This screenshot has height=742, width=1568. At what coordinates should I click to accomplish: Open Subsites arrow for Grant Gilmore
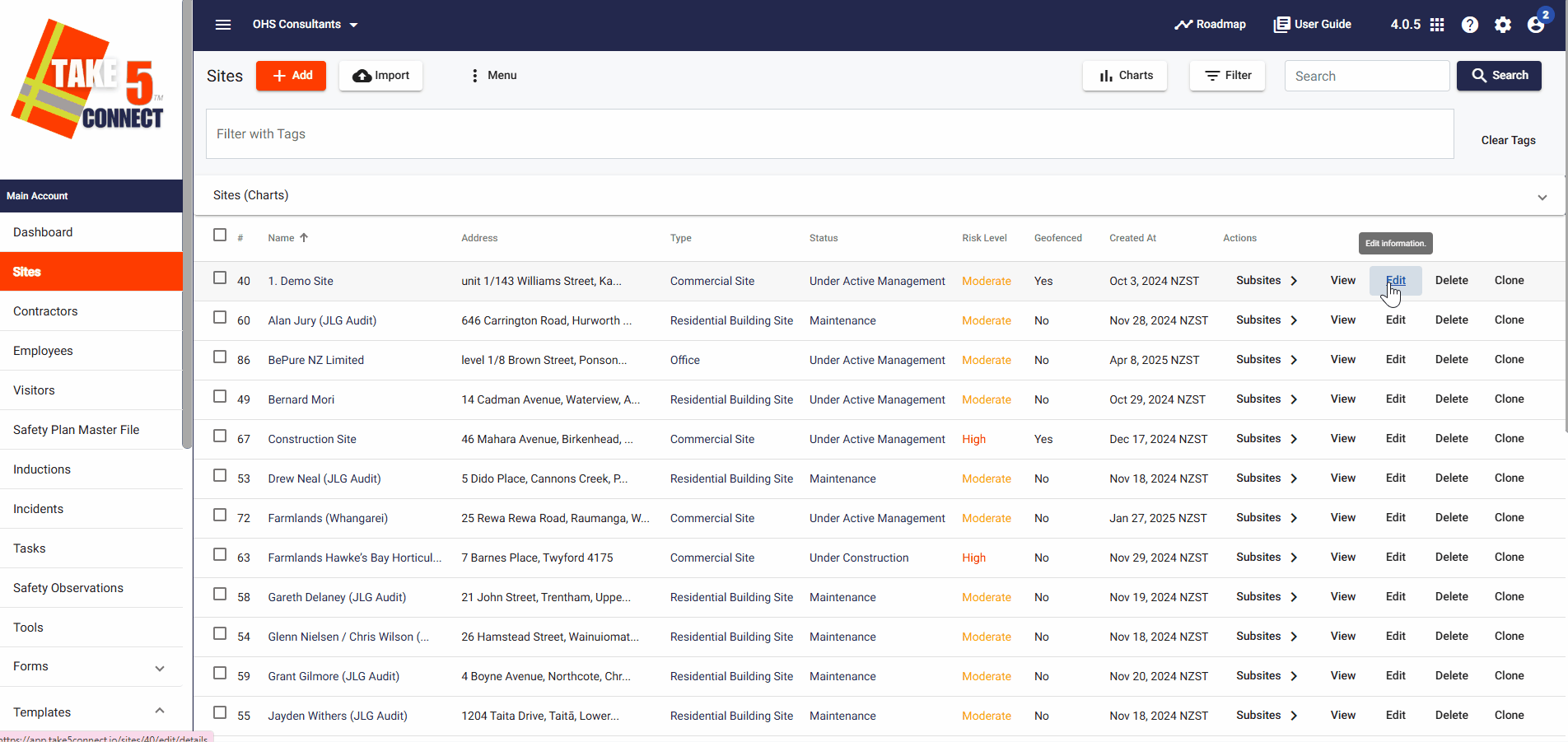pos(1294,676)
